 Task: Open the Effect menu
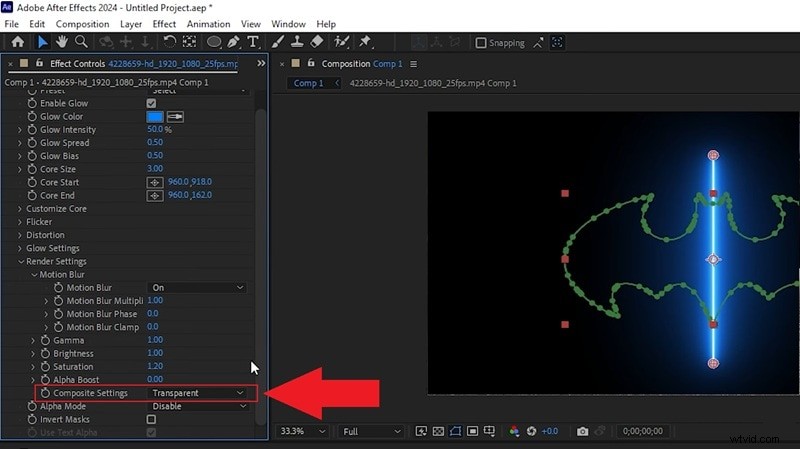tap(164, 24)
